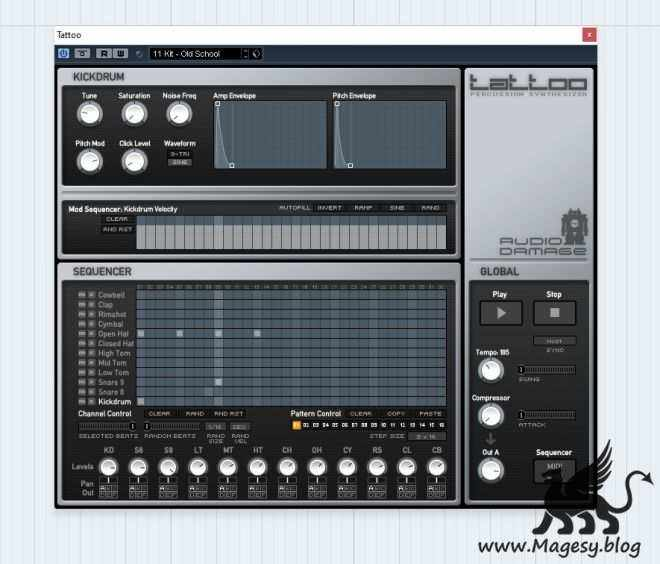
Task: Click Pattern Control PASTE
Action: click(x=430, y=414)
